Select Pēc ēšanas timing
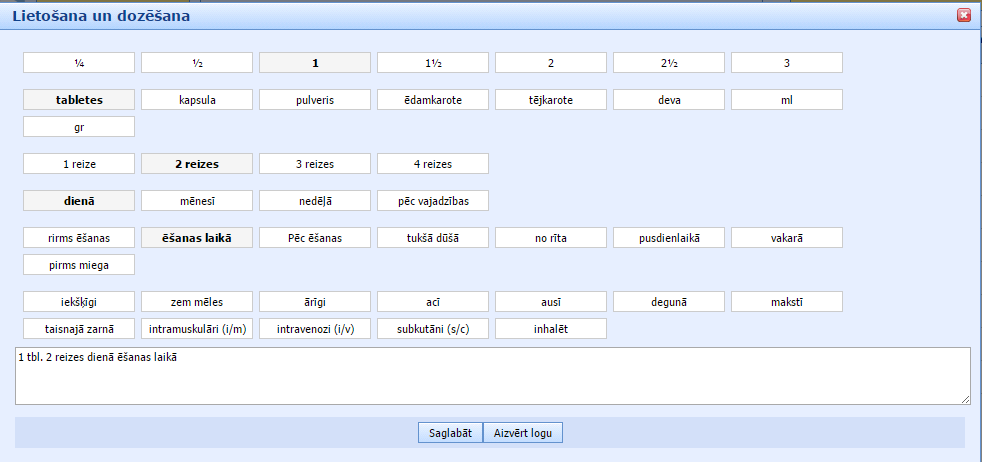This screenshot has width=982, height=462. pyautogui.click(x=315, y=238)
